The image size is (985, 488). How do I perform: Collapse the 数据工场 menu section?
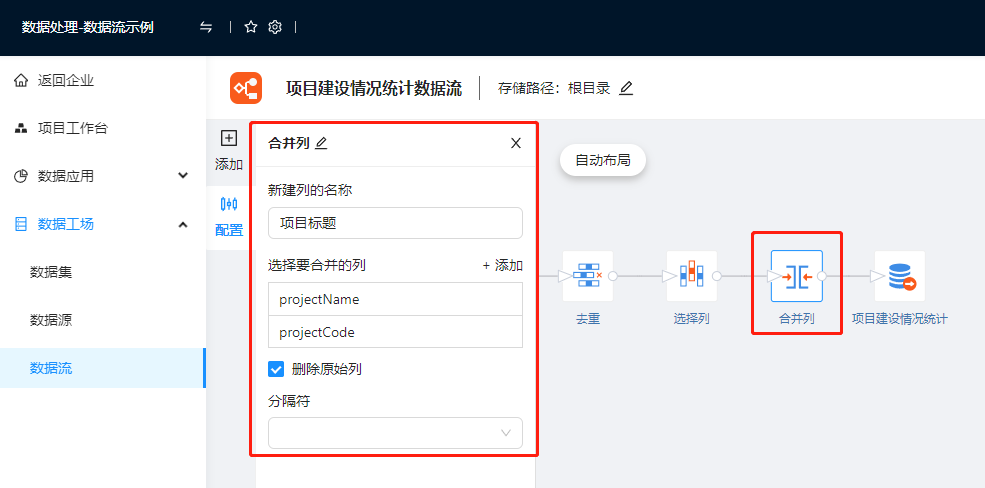[182, 224]
